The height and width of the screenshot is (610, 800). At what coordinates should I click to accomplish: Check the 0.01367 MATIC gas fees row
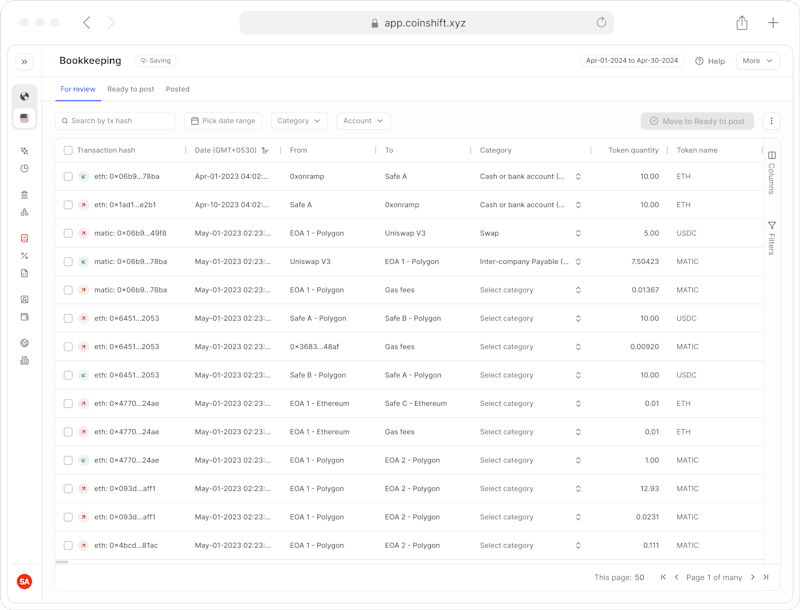68,290
